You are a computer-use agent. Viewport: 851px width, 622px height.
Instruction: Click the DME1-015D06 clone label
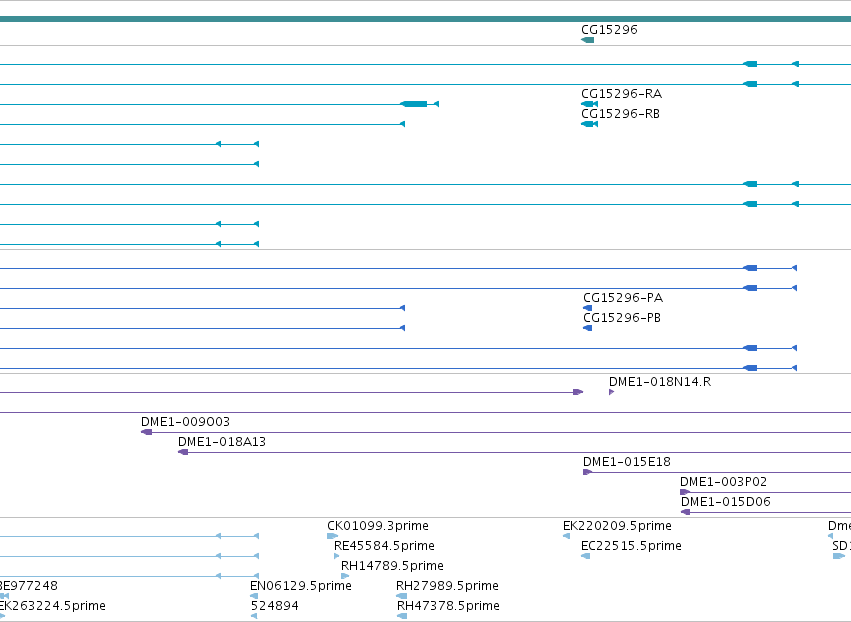pos(726,502)
